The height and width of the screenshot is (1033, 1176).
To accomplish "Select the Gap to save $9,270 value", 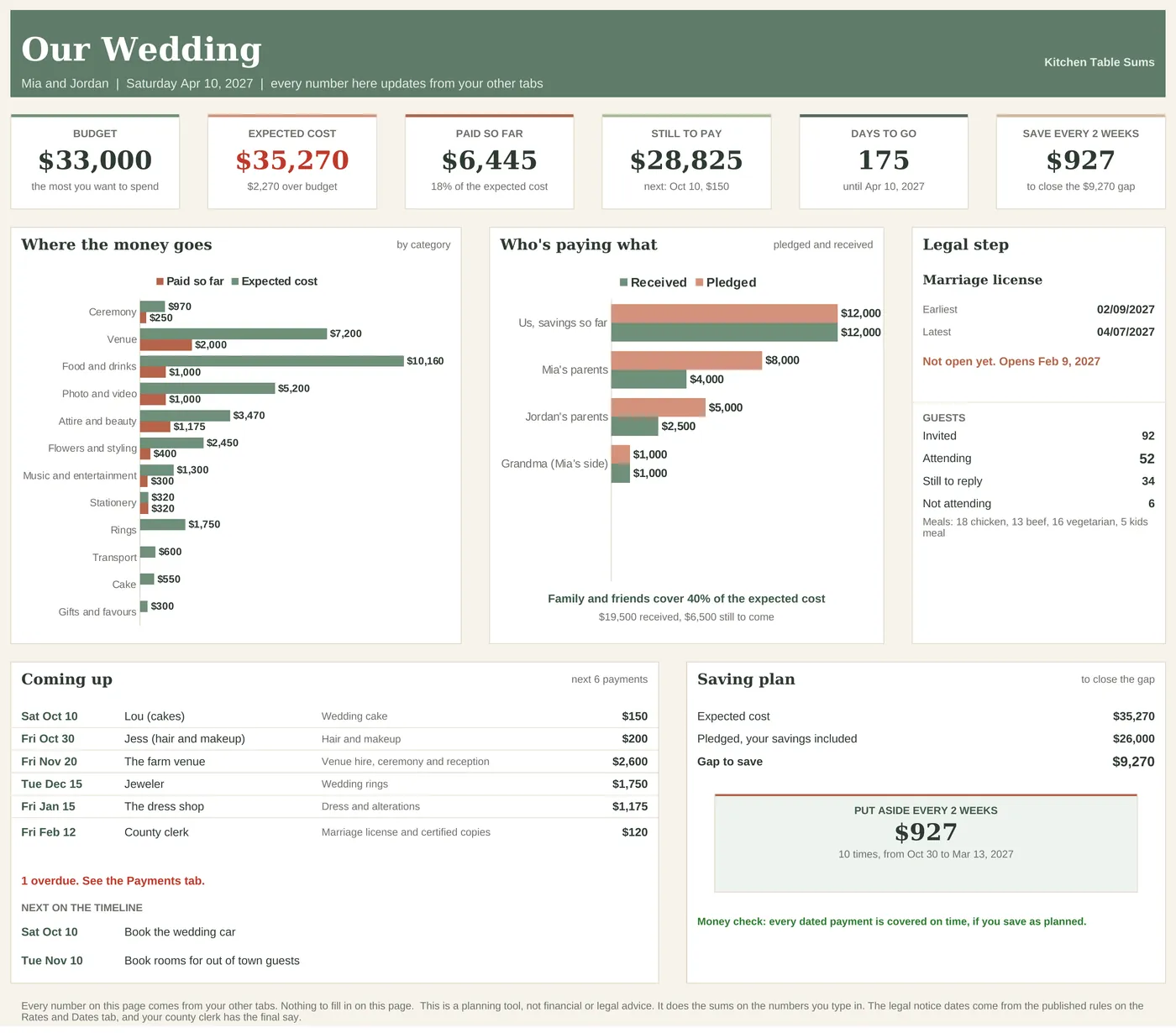I will [1133, 762].
